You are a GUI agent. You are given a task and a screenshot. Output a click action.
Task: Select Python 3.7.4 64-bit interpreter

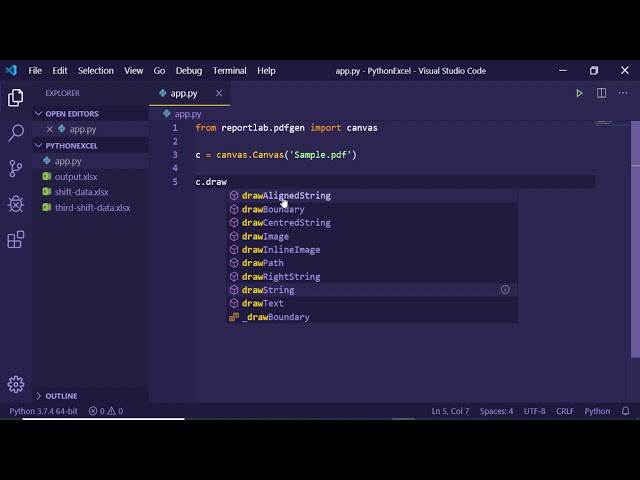[43, 411]
